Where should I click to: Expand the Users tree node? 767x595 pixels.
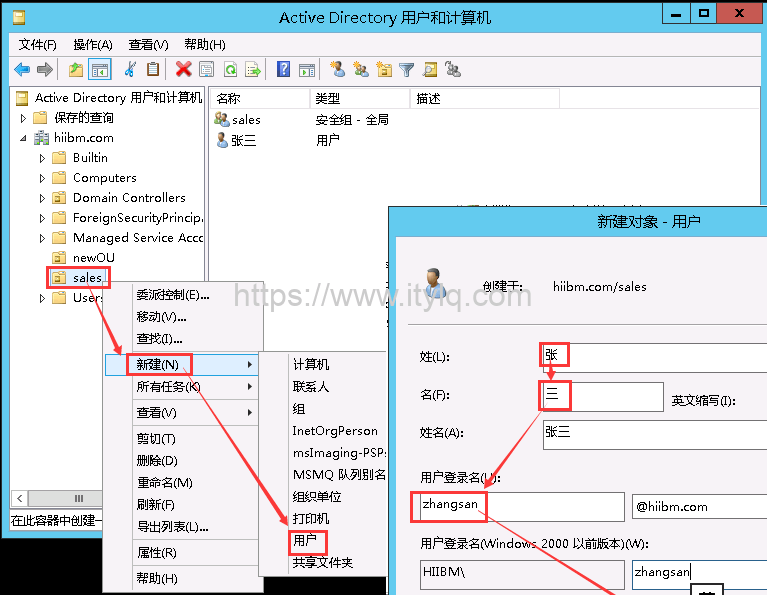42,298
